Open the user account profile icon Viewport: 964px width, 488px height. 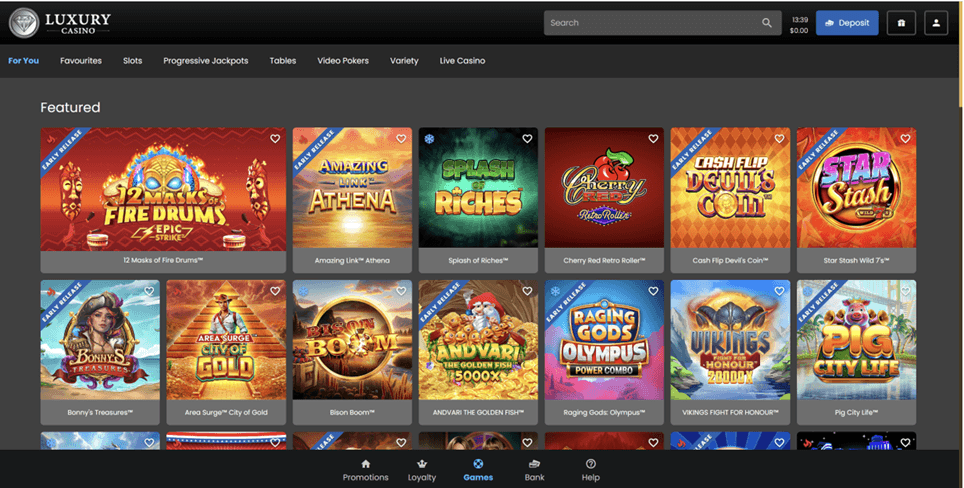(x=936, y=23)
